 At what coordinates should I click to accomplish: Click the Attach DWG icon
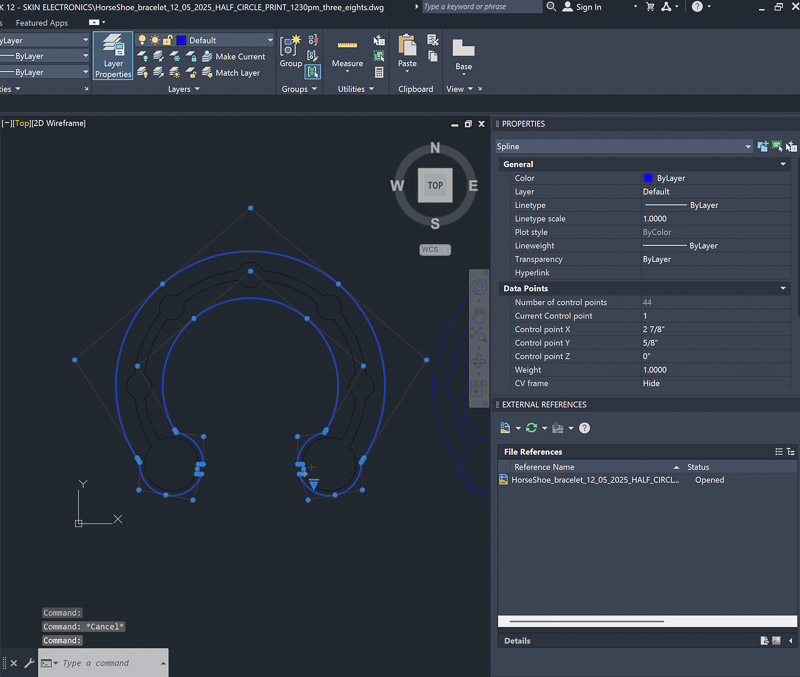coord(507,428)
